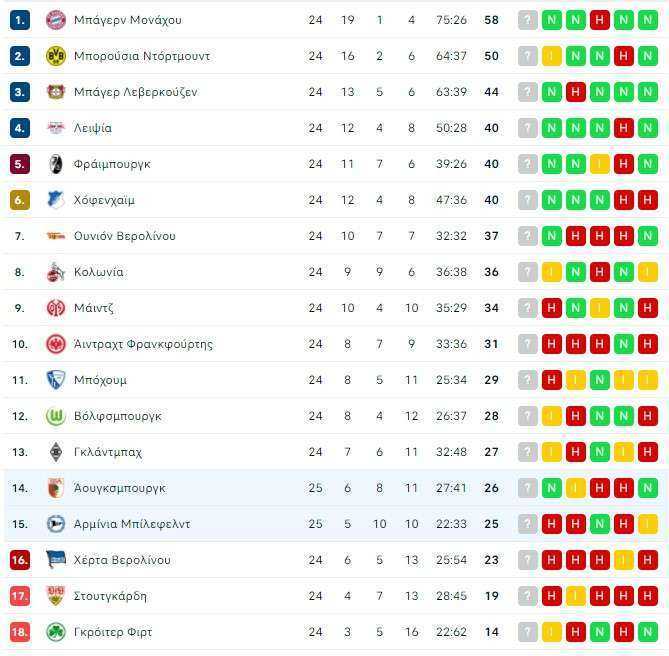Click the Hertha Berlin flag logo

click(56, 560)
